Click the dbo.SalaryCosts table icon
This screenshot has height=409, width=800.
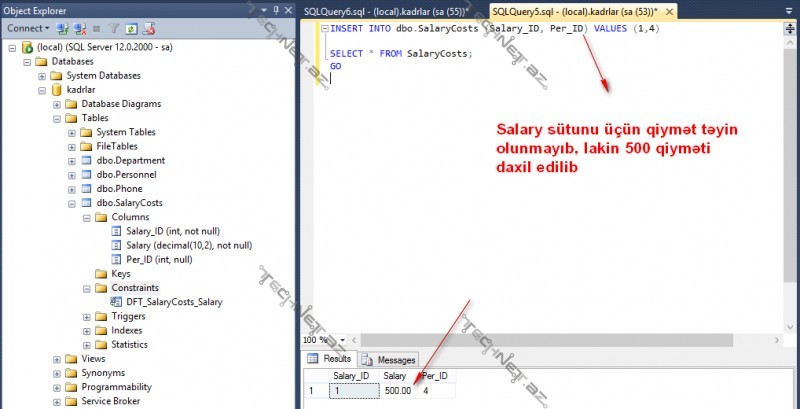(86, 203)
